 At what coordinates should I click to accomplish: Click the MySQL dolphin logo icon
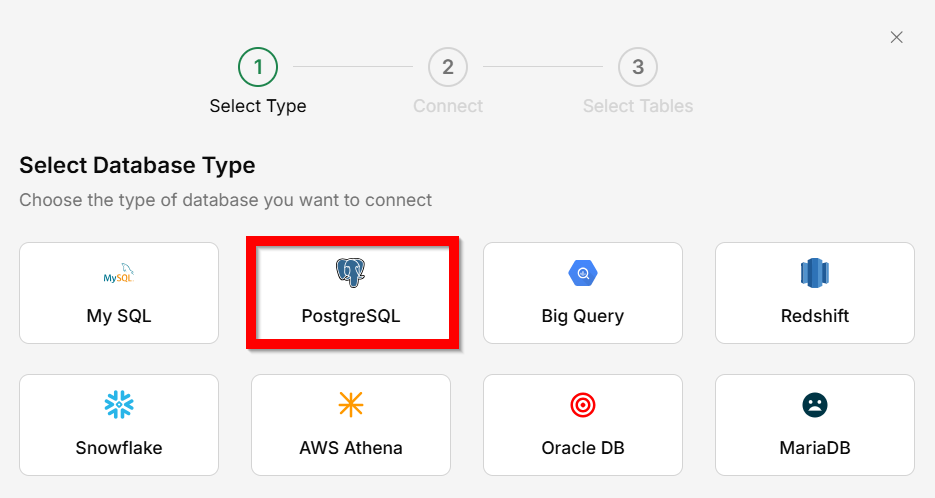(119, 273)
